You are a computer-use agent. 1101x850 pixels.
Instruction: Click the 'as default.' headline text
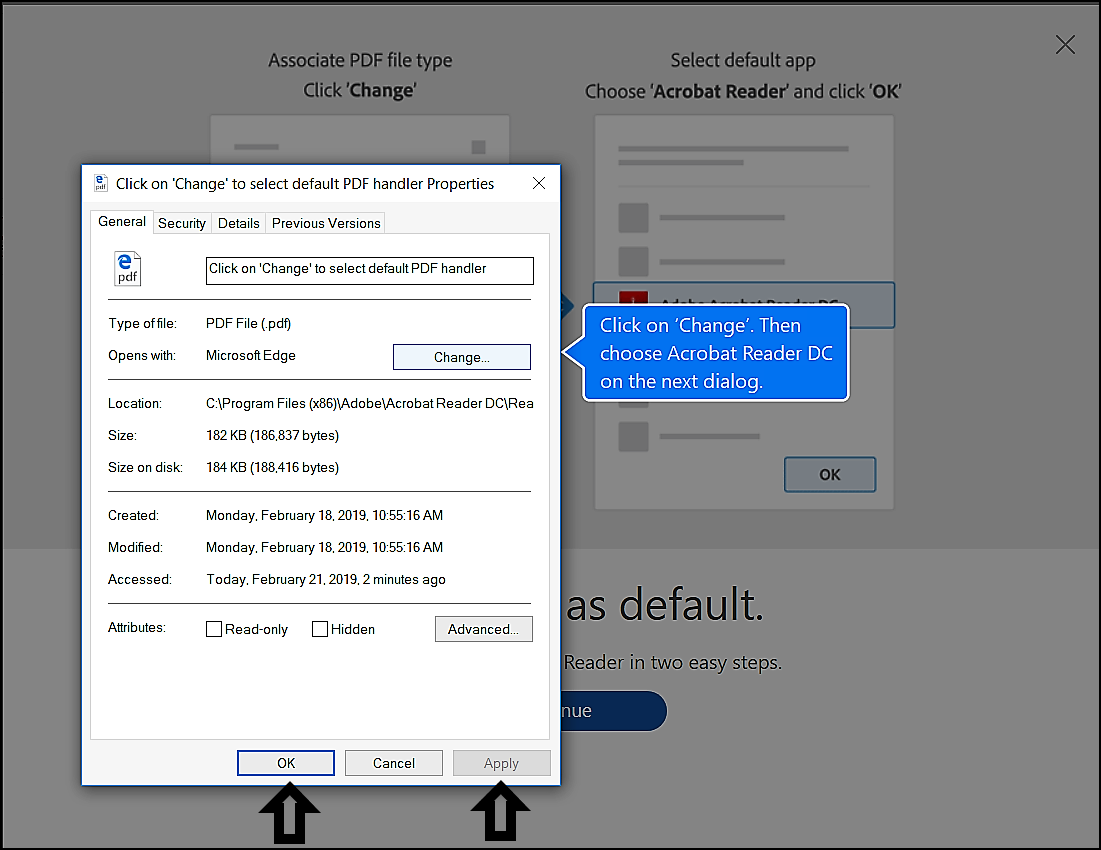[x=664, y=605]
